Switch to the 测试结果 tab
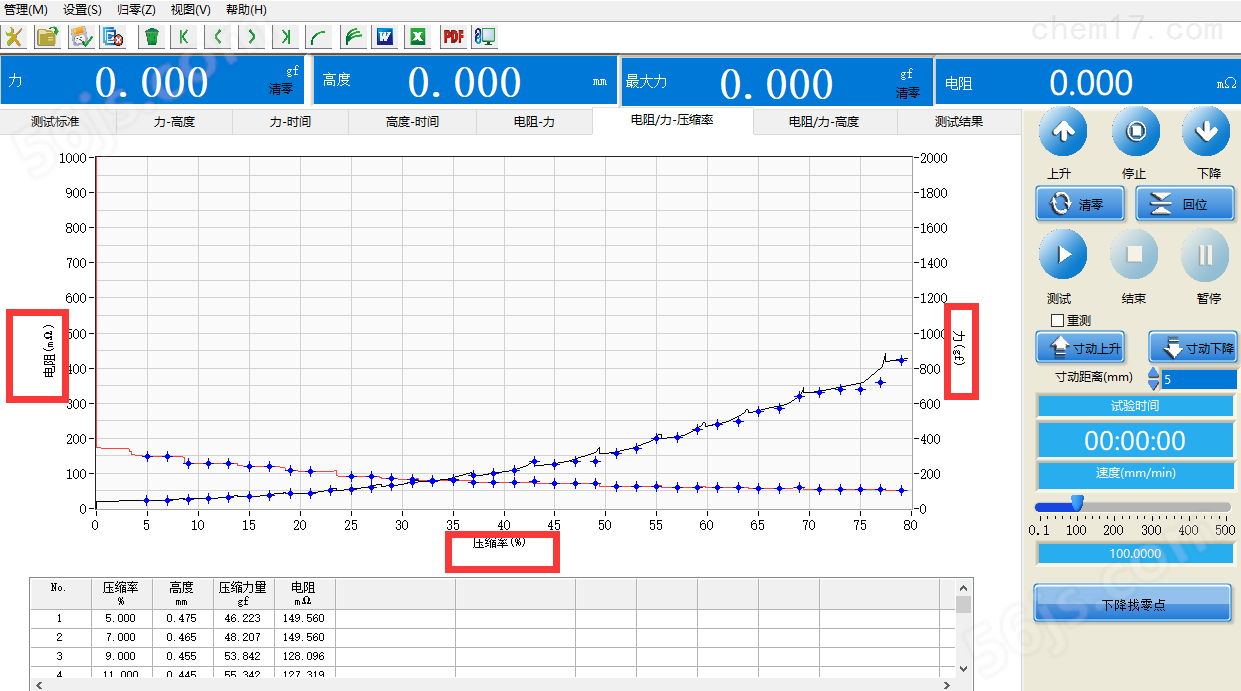The image size is (1241, 691). 959,122
